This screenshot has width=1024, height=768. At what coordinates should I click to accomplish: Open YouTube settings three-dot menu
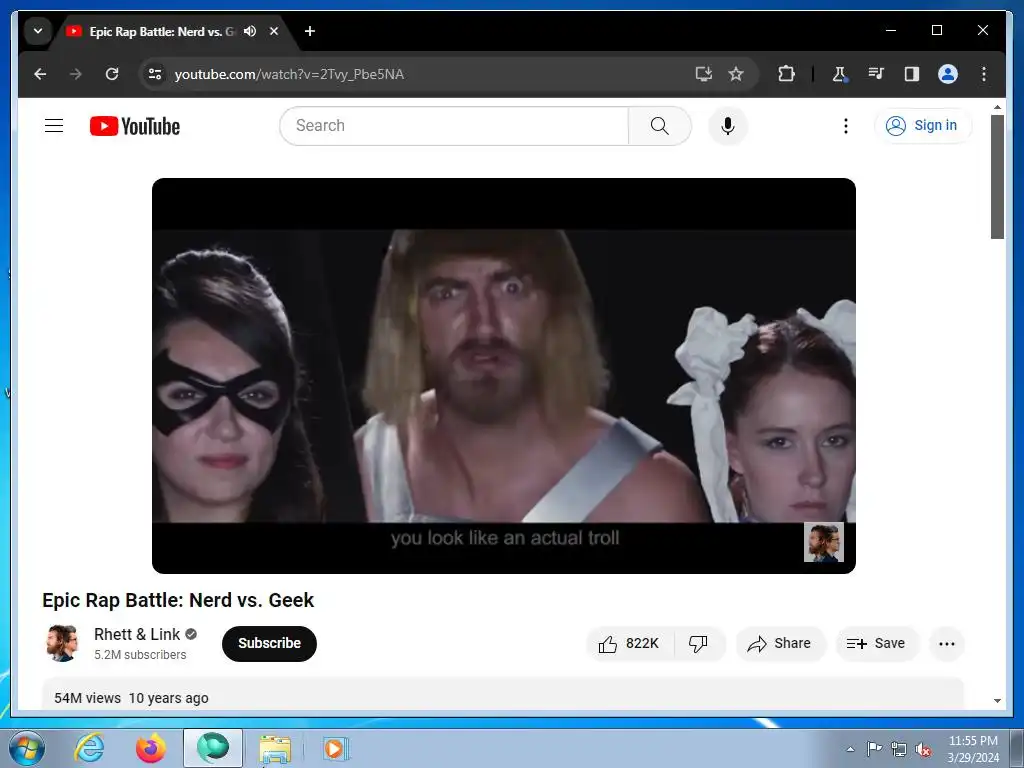[846, 125]
